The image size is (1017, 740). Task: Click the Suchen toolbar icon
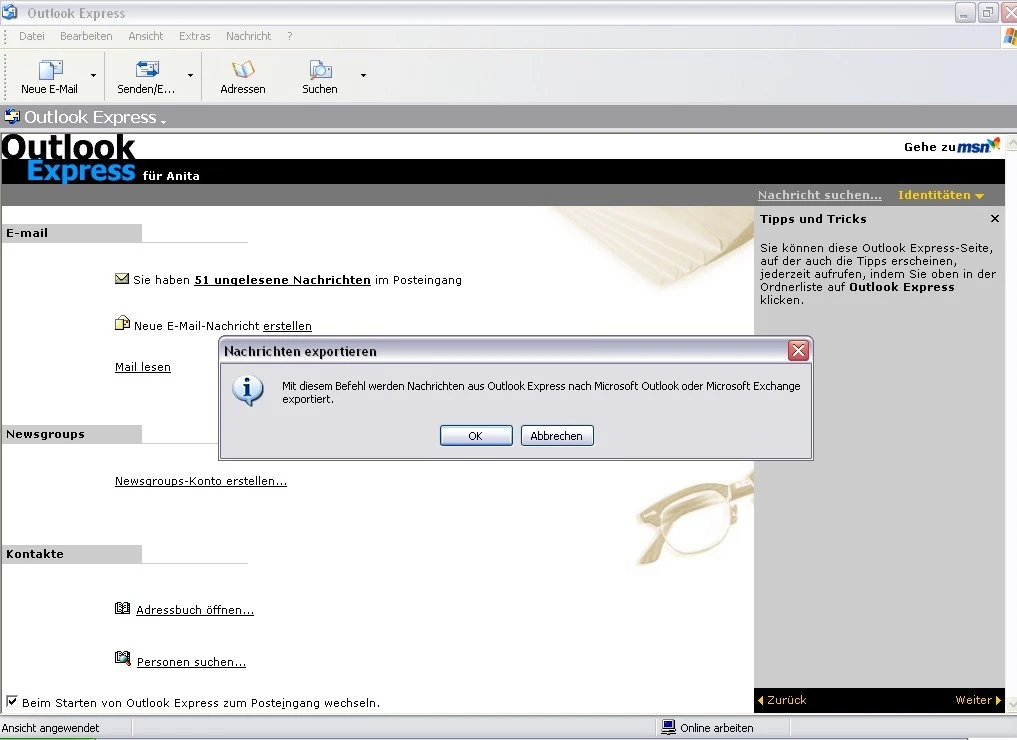coord(320,69)
